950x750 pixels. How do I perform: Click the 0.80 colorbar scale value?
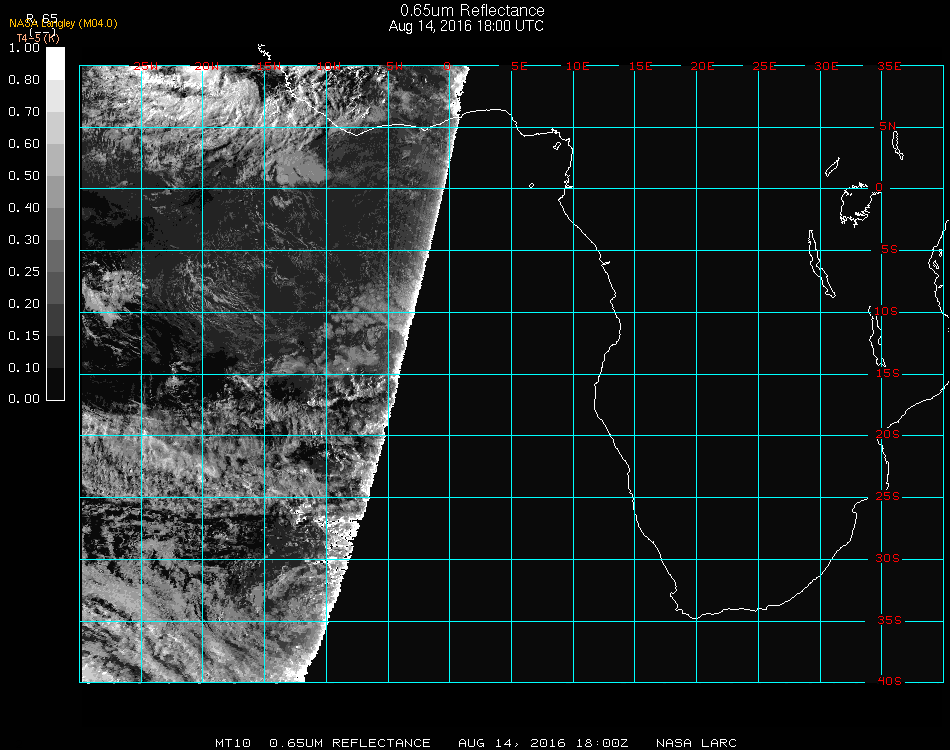[x=24, y=79]
